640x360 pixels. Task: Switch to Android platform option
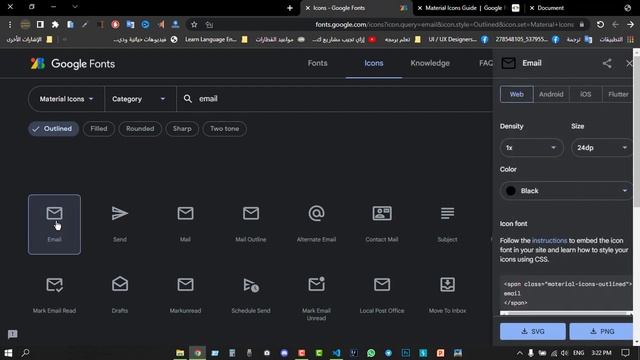tap(551, 94)
